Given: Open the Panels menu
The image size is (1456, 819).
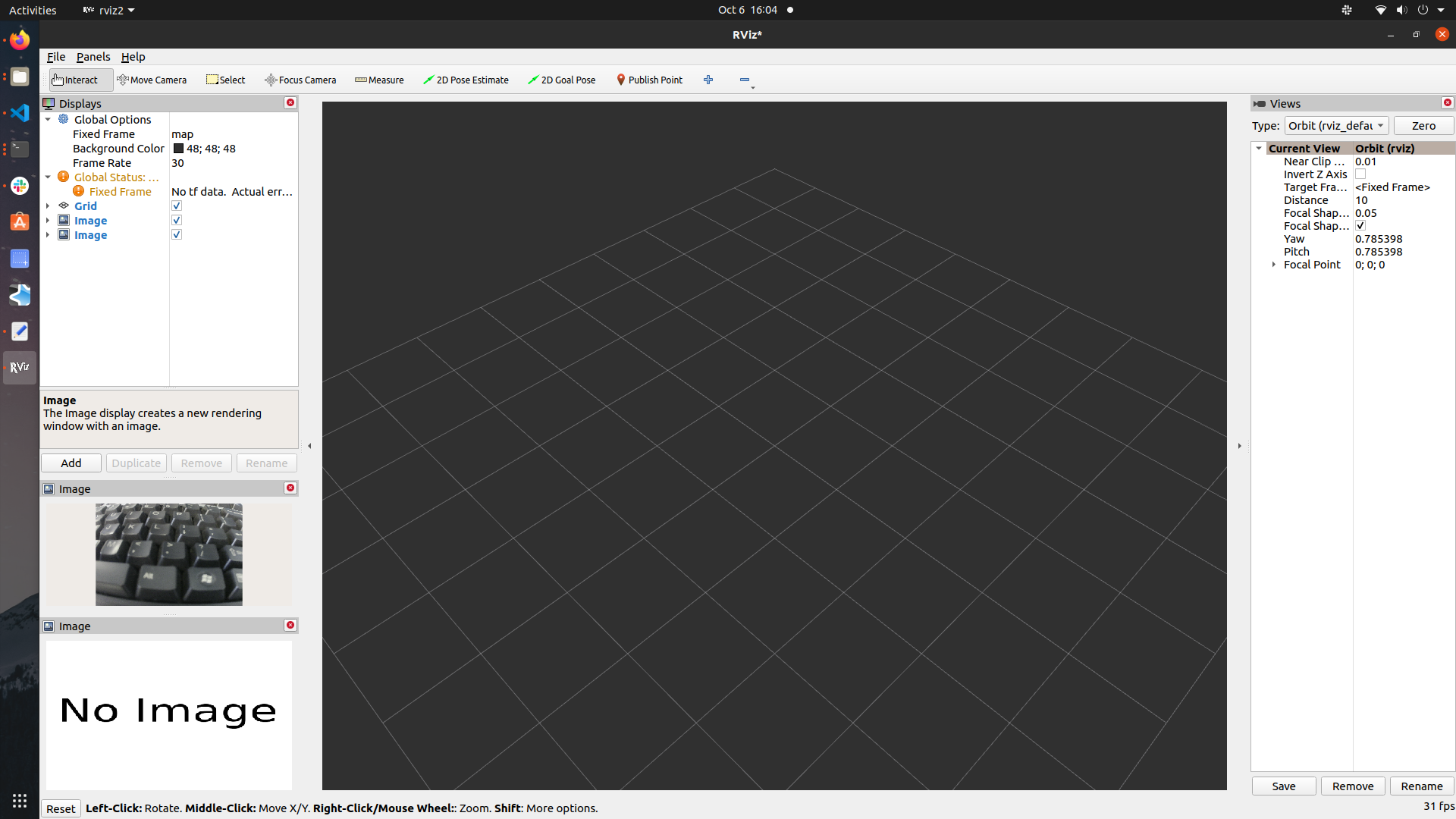Looking at the screenshot, I should pyautogui.click(x=93, y=56).
